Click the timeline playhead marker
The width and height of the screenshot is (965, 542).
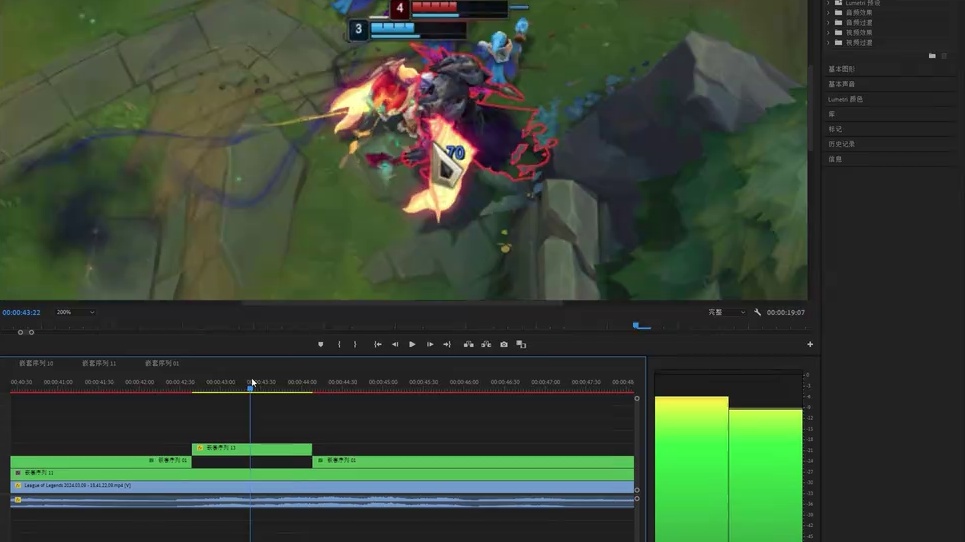point(250,388)
